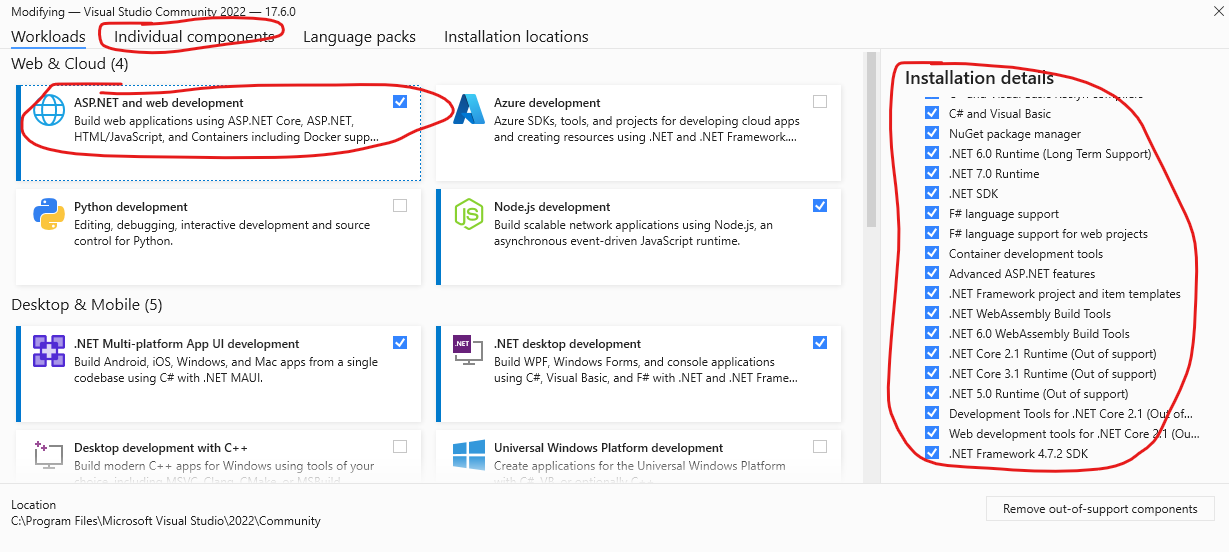Check the Python development workload box

[x=401, y=206]
